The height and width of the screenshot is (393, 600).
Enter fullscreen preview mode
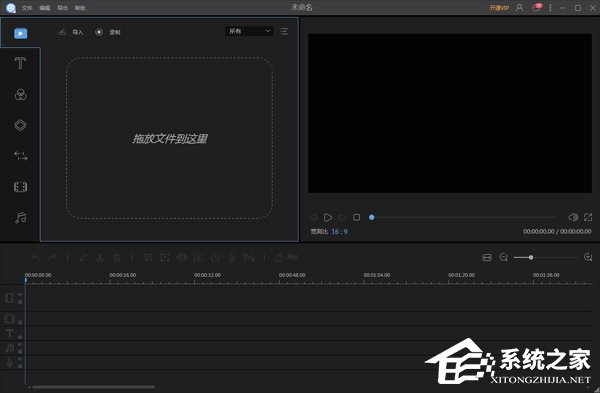[x=588, y=217]
